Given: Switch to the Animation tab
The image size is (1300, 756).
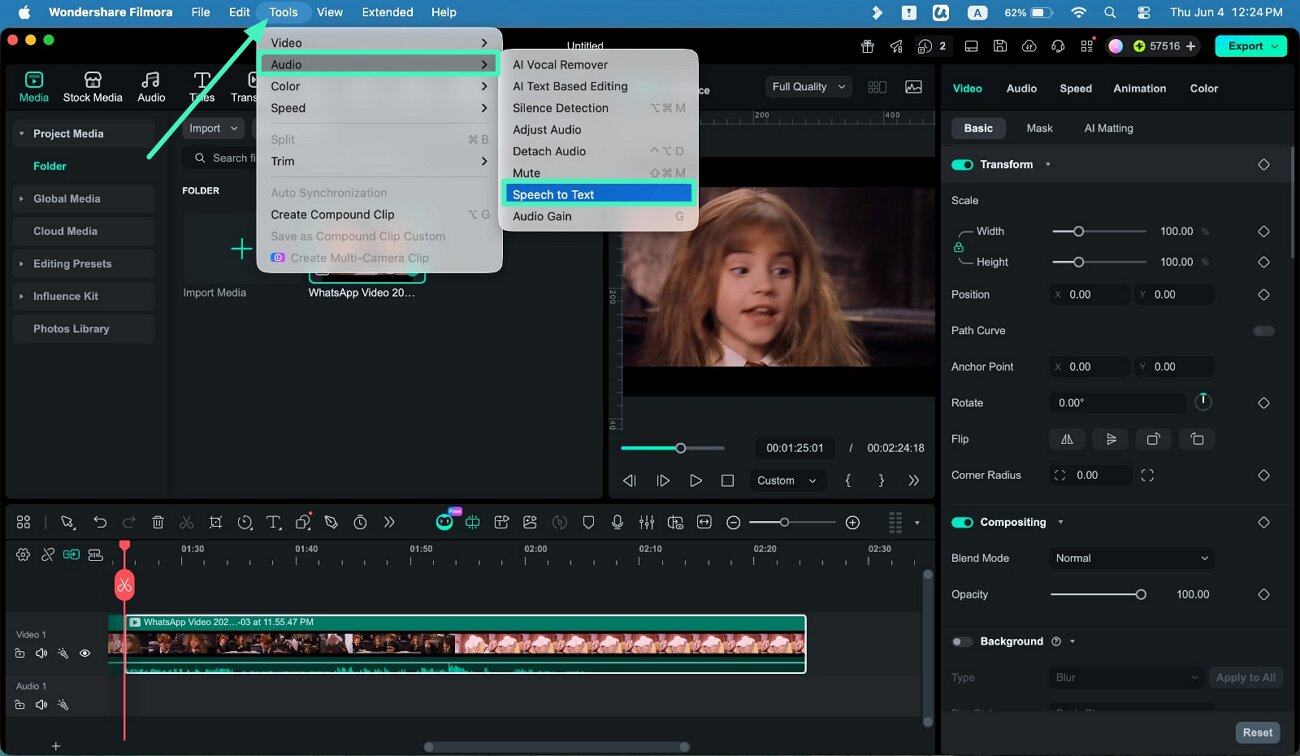Looking at the screenshot, I should pyautogui.click(x=1139, y=88).
